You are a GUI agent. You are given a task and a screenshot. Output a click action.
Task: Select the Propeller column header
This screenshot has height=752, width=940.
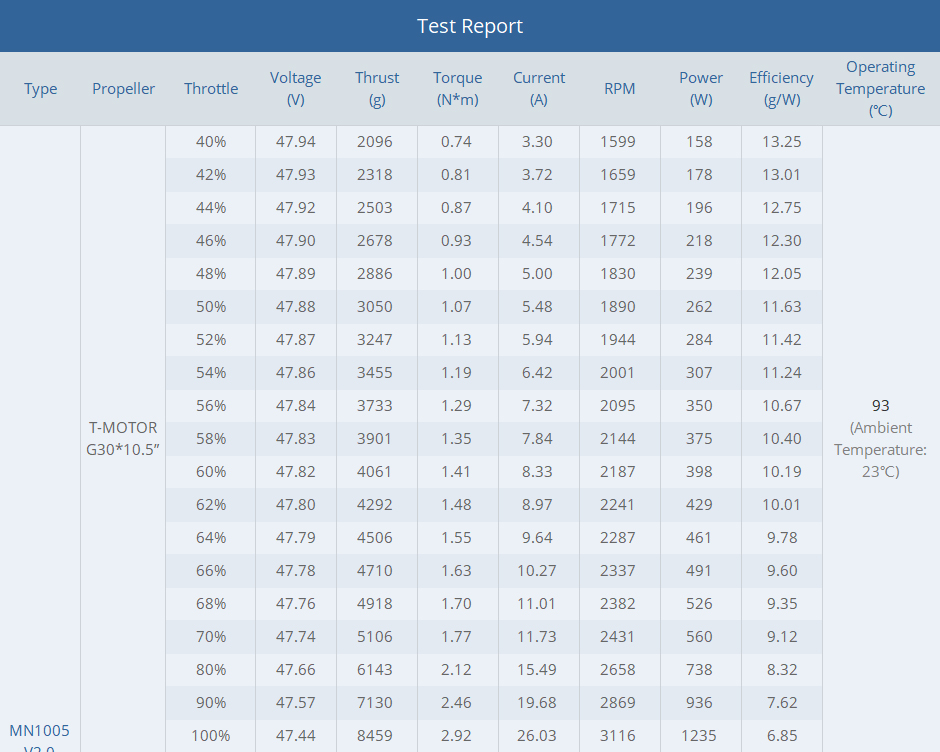[x=124, y=89]
